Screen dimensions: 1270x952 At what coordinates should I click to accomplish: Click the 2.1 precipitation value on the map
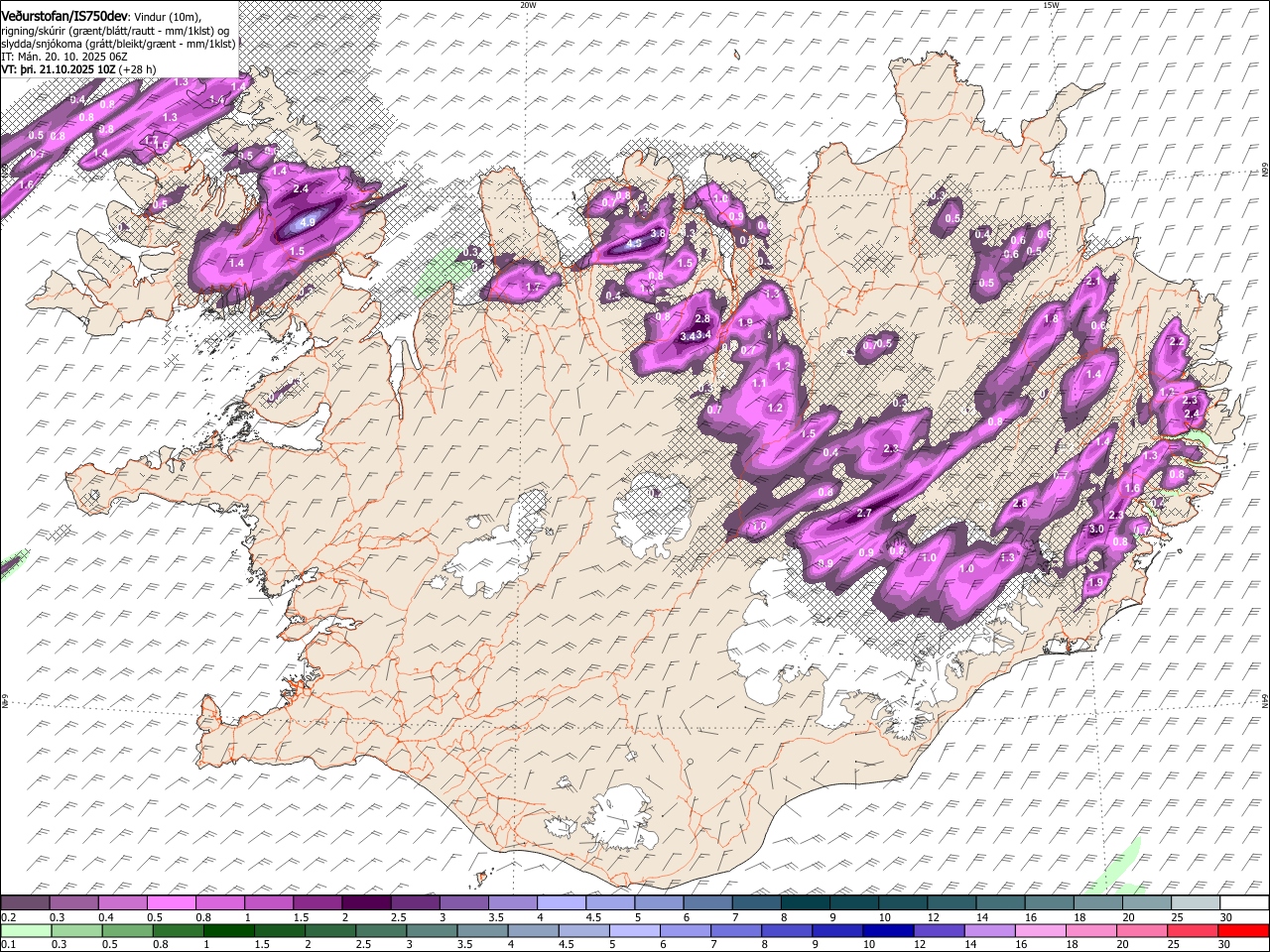click(1094, 282)
